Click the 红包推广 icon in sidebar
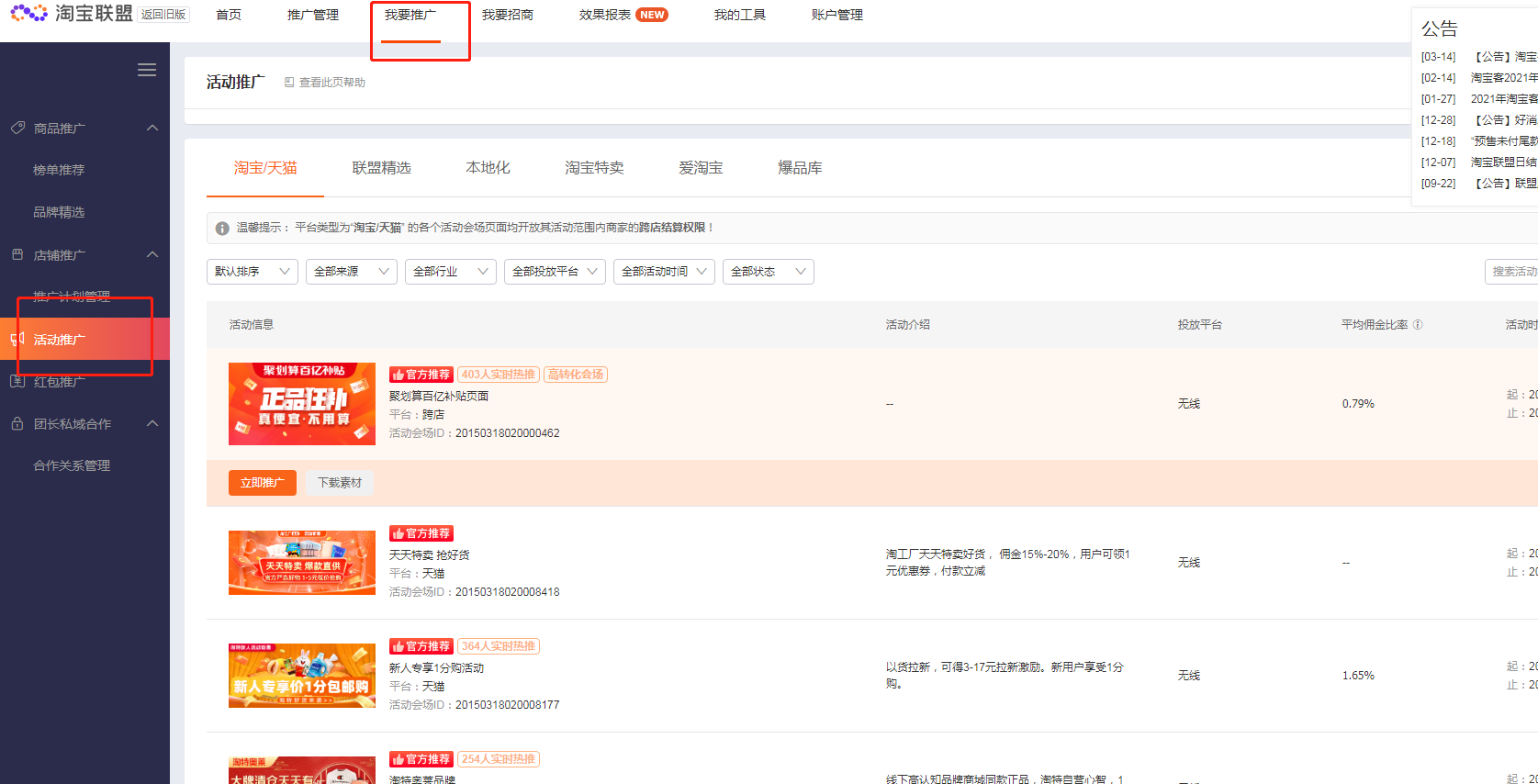This screenshot has width=1538, height=784. pyautogui.click(x=17, y=381)
